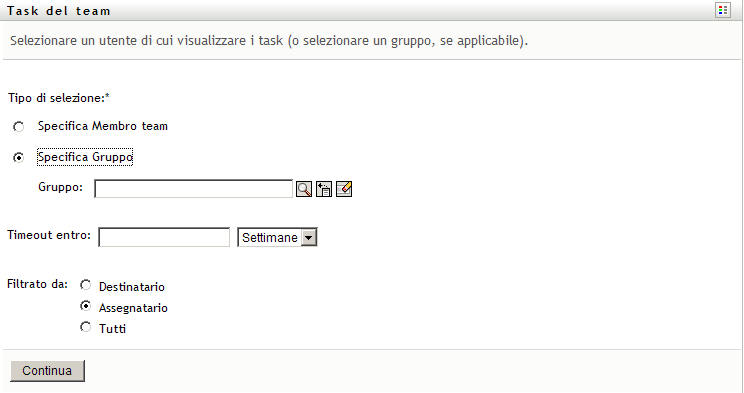
Task: Click inside the Gruppo text field
Action: point(194,189)
